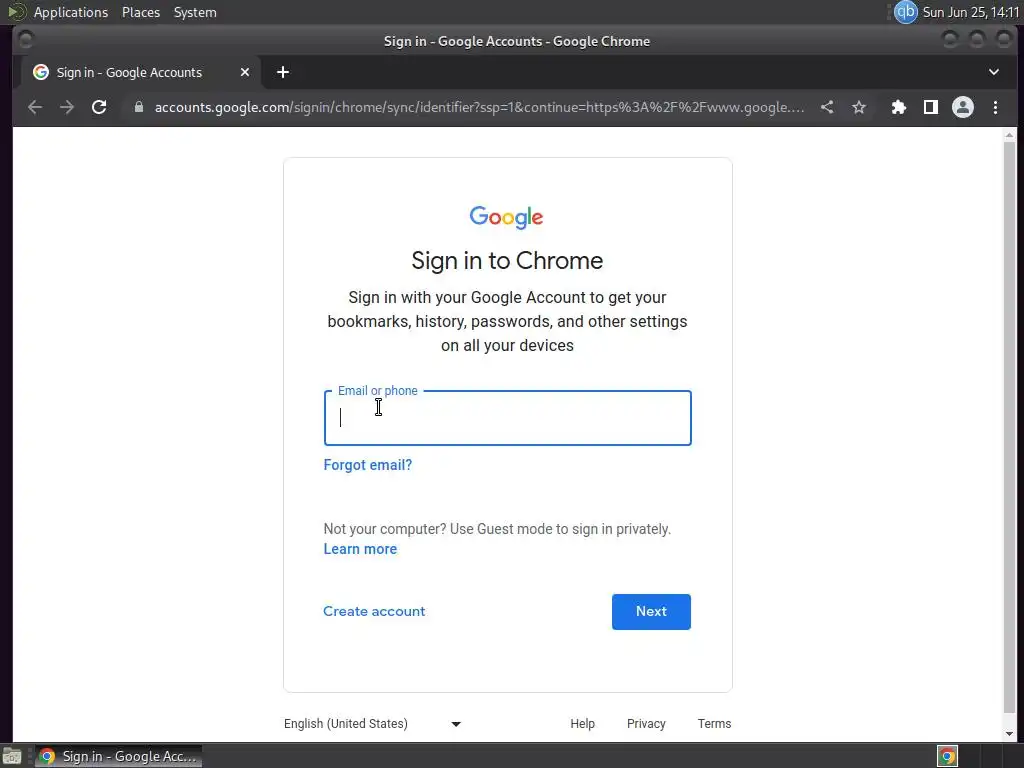Click the Google logo
Viewport: 1024px width, 768px height.
pyautogui.click(x=507, y=217)
